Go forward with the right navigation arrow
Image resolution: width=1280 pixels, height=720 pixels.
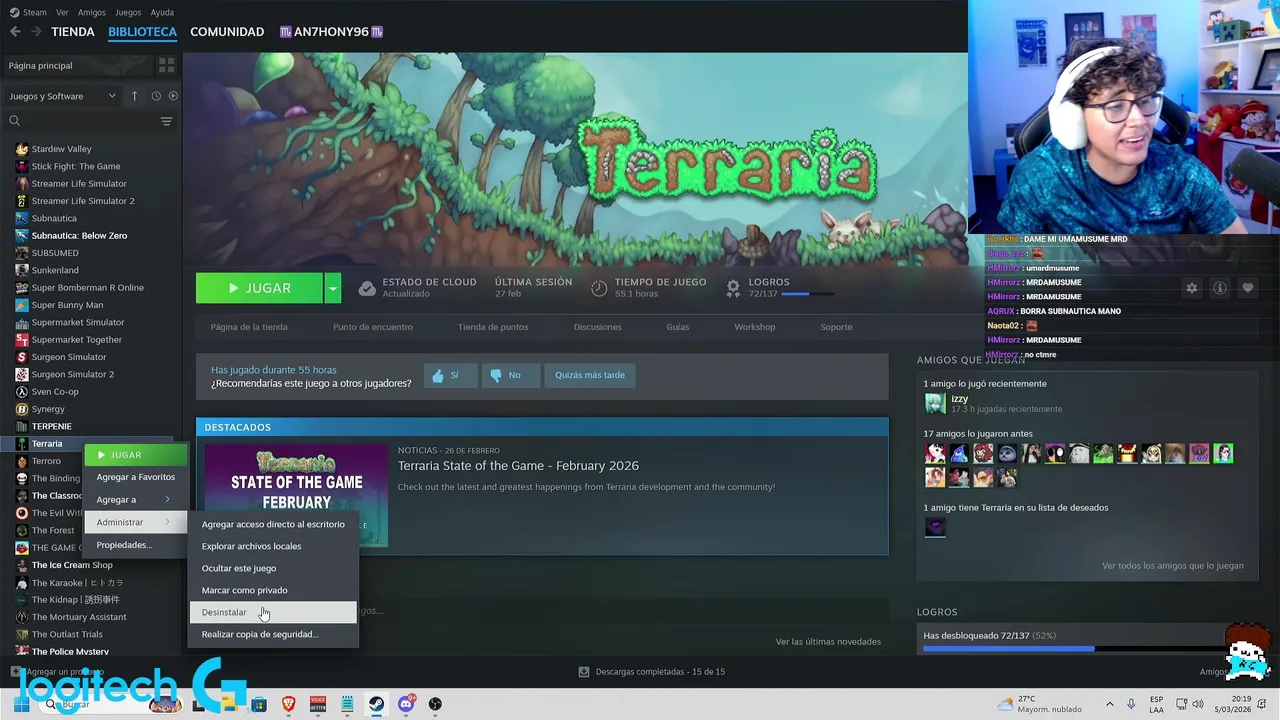(x=36, y=32)
